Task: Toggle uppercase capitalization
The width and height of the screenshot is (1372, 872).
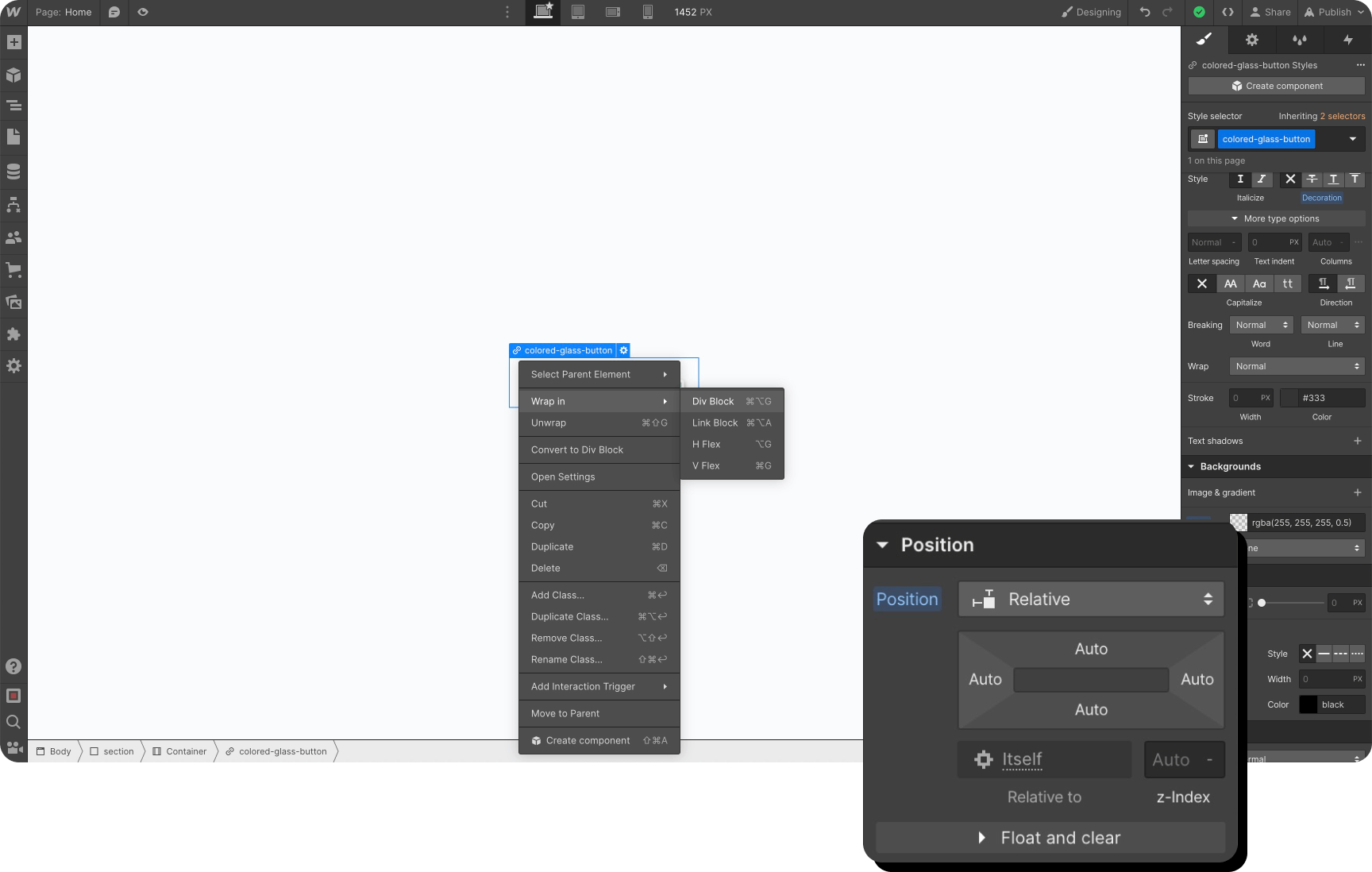Action: point(1230,284)
